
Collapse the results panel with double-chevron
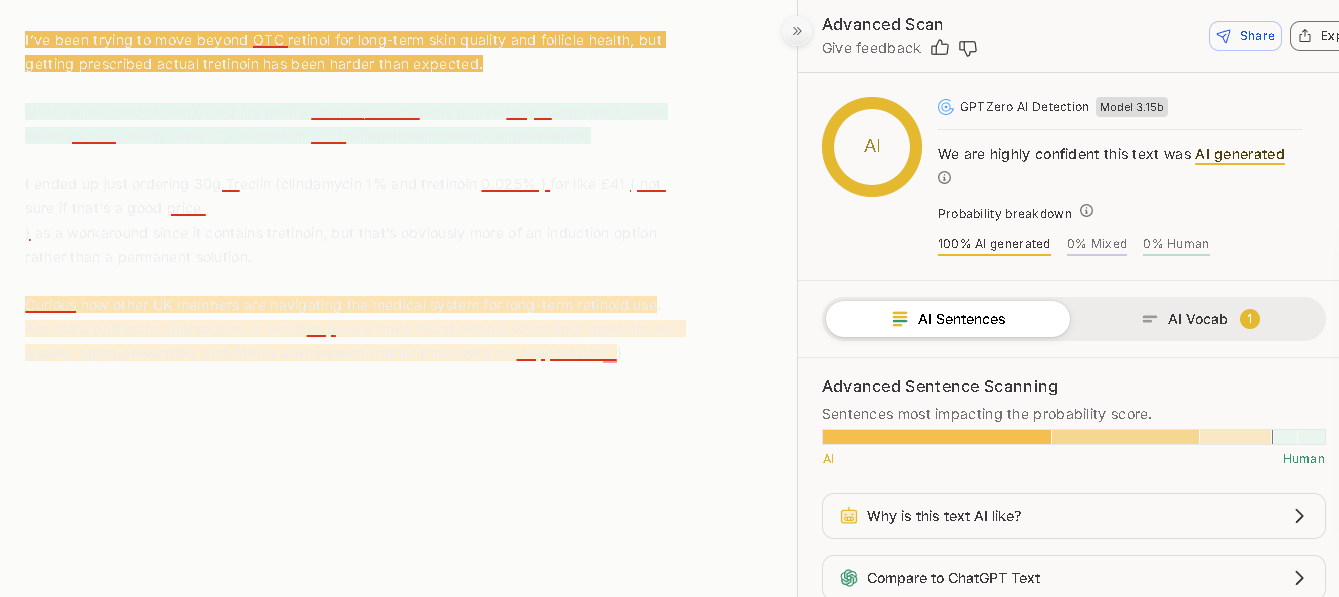[797, 31]
